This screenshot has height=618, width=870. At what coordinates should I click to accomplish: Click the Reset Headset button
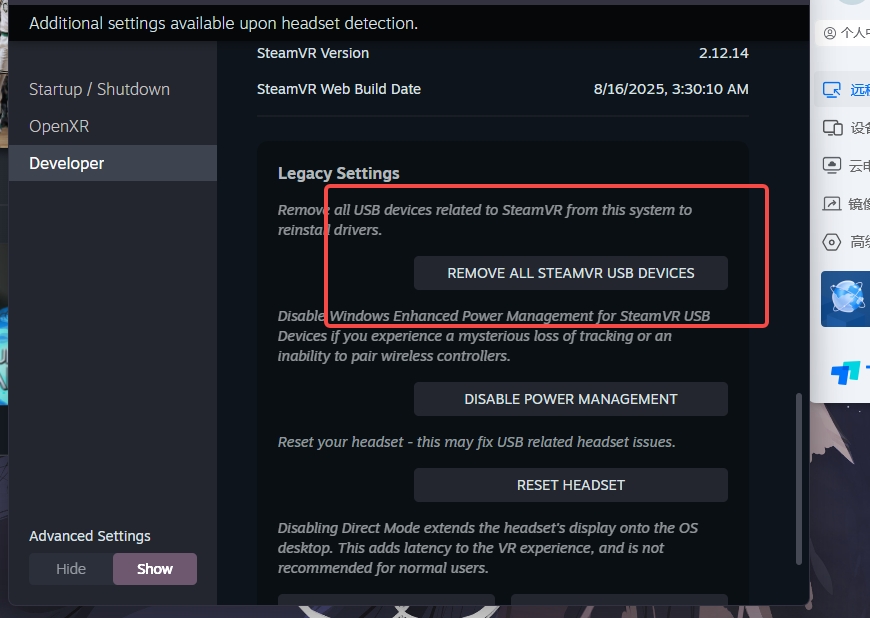coord(571,485)
